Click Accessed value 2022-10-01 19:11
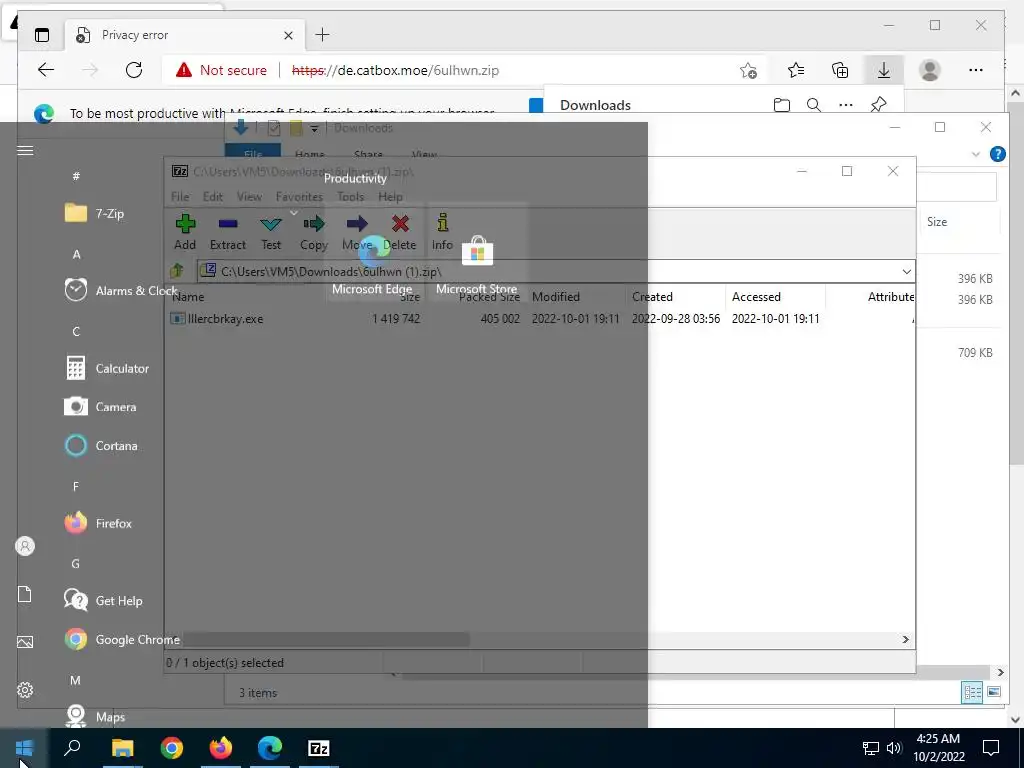 775,319
